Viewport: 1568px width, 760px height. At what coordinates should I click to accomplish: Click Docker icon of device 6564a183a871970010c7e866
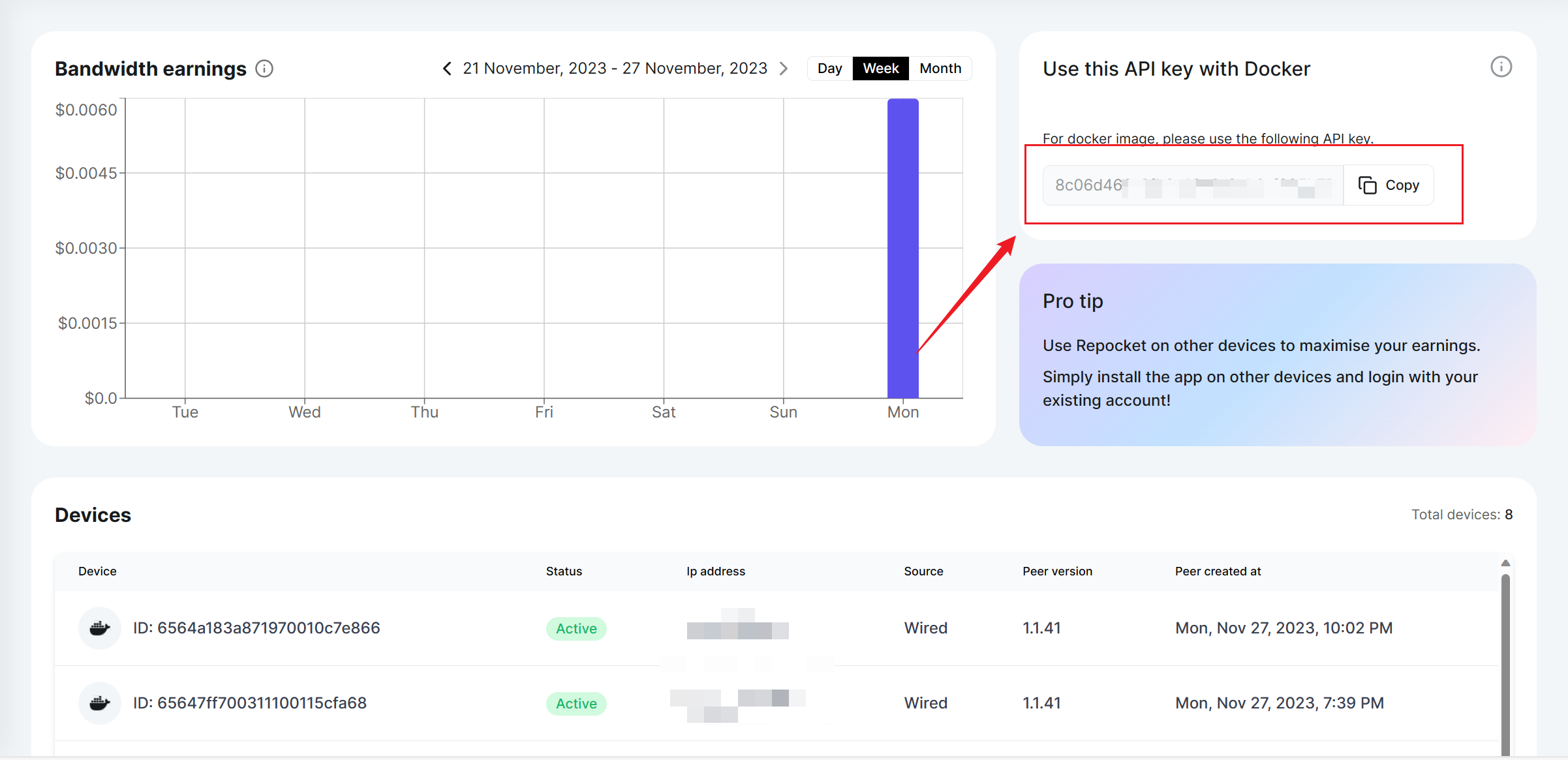click(x=99, y=628)
